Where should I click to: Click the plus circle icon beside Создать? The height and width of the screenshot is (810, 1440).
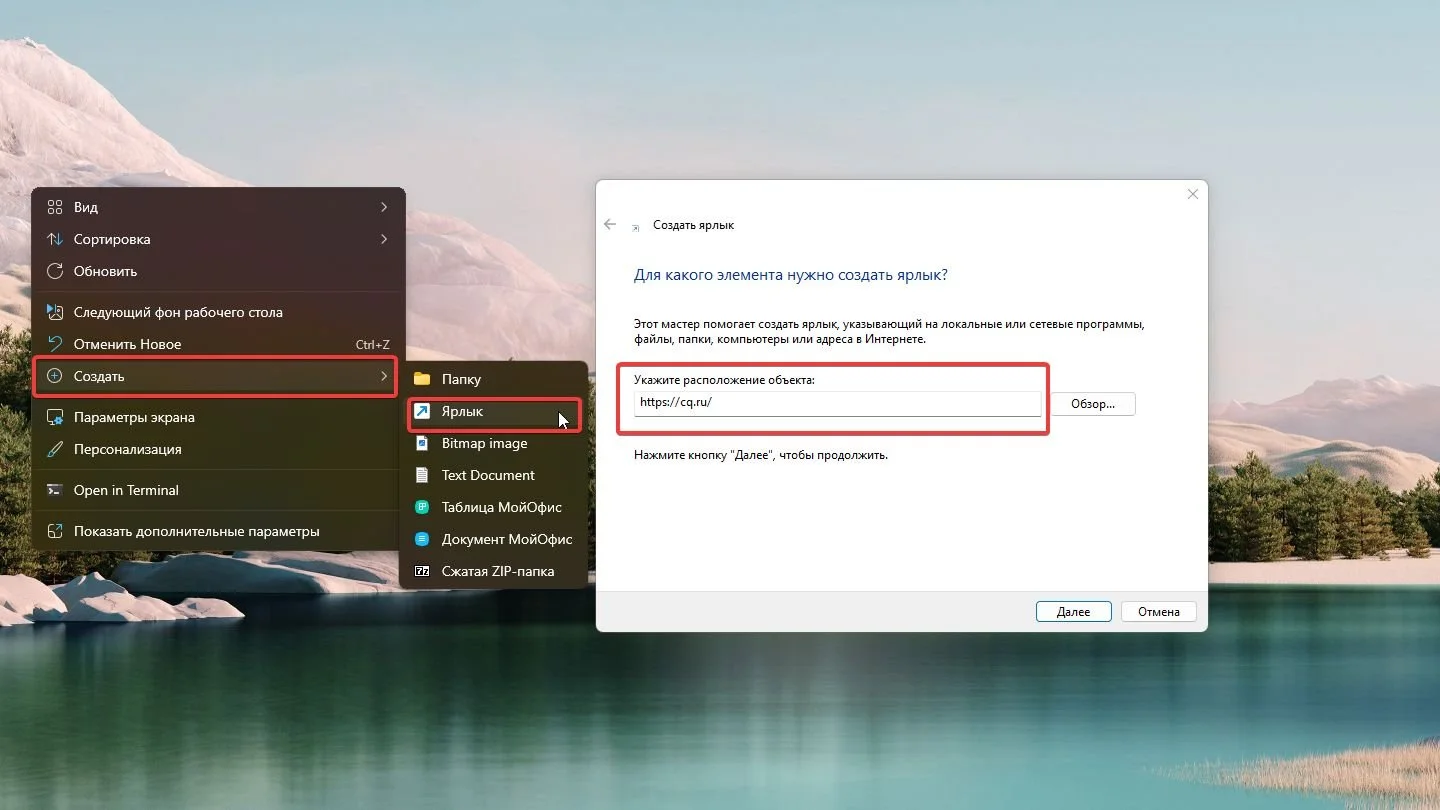[55, 376]
